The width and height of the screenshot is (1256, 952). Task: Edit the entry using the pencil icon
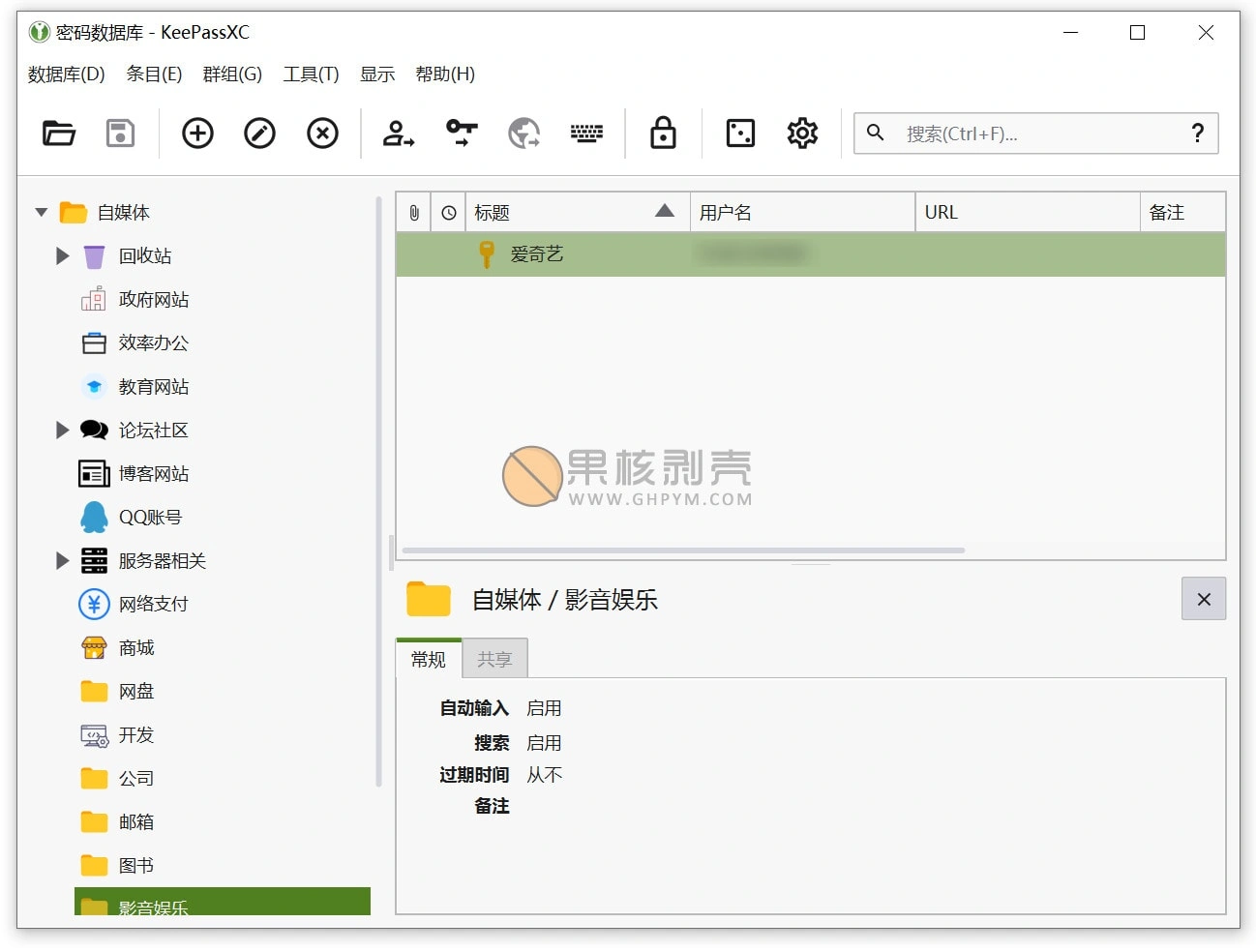(x=259, y=134)
